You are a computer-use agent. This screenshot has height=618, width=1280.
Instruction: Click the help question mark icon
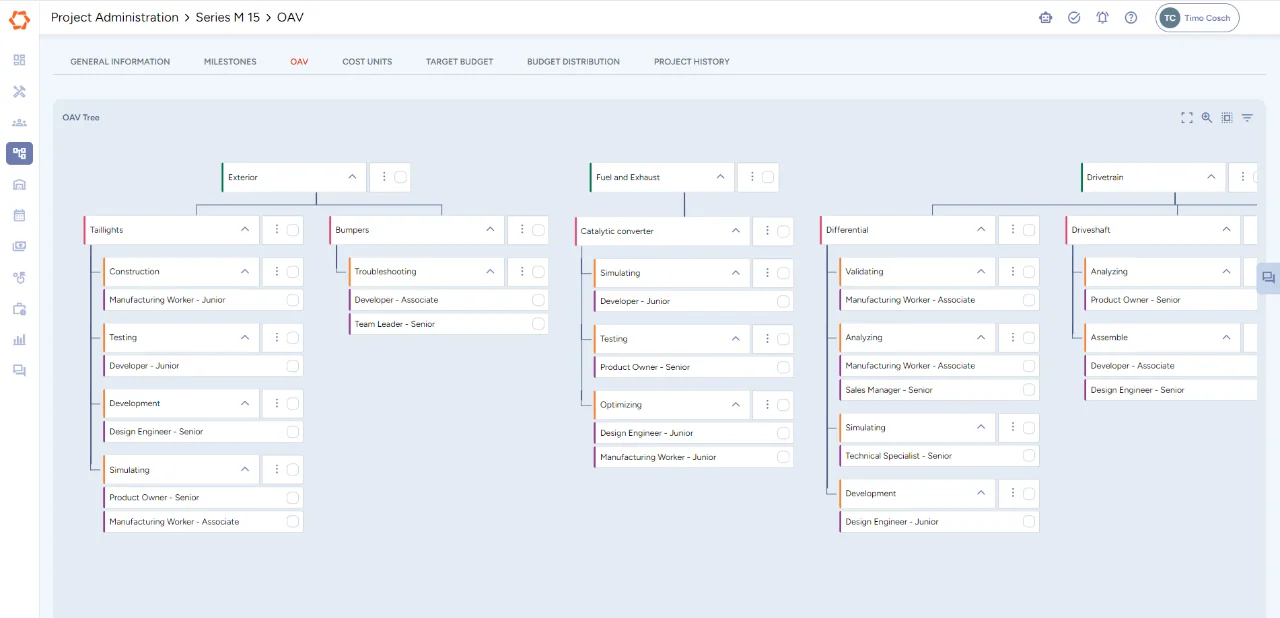click(x=1131, y=18)
